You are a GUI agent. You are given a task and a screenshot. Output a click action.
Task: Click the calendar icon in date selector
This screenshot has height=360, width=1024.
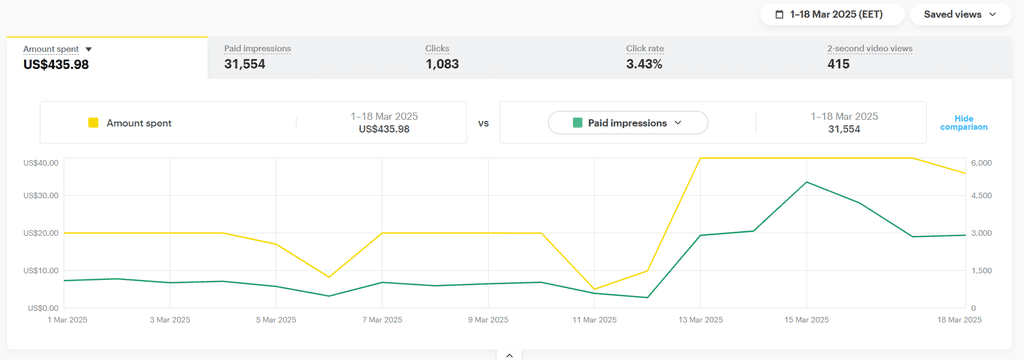[779, 14]
